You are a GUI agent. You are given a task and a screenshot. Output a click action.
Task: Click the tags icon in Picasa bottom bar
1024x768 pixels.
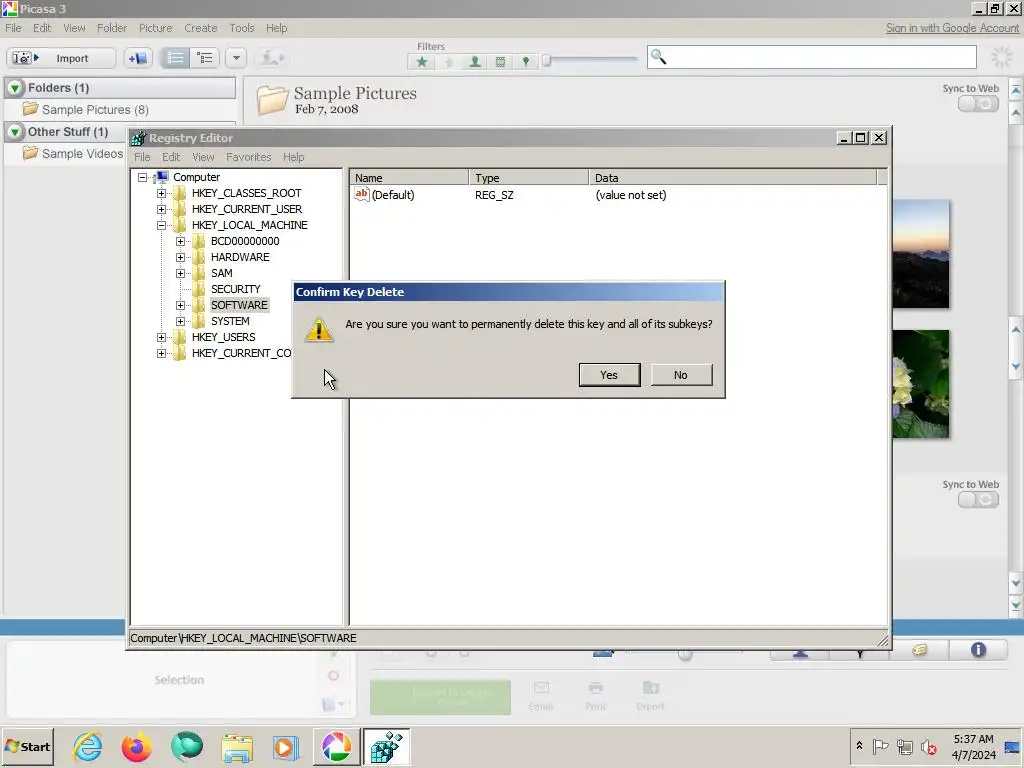click(x=920, y=650)
